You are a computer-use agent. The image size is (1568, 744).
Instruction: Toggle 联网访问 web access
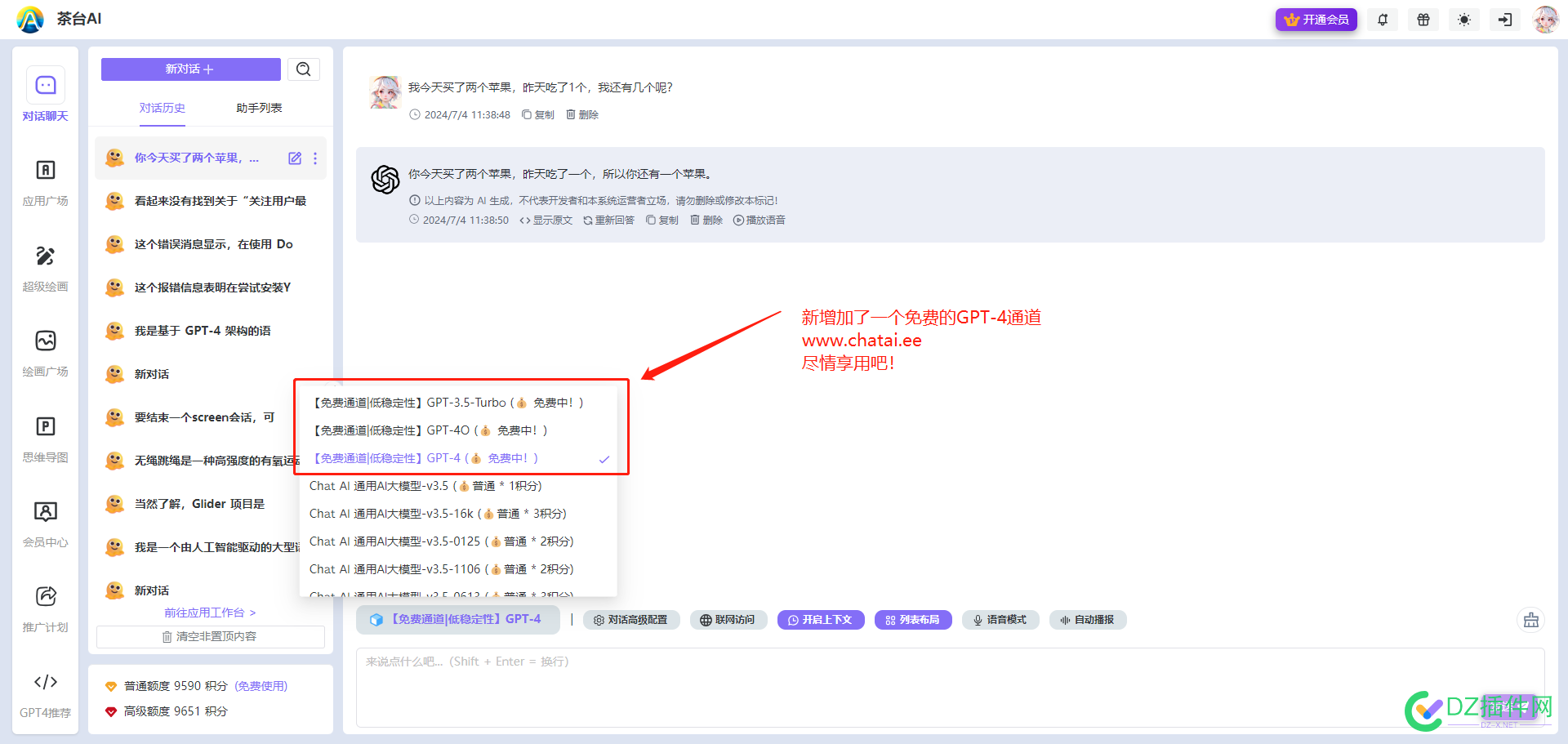pyautogui.click(x=728, y=620)
